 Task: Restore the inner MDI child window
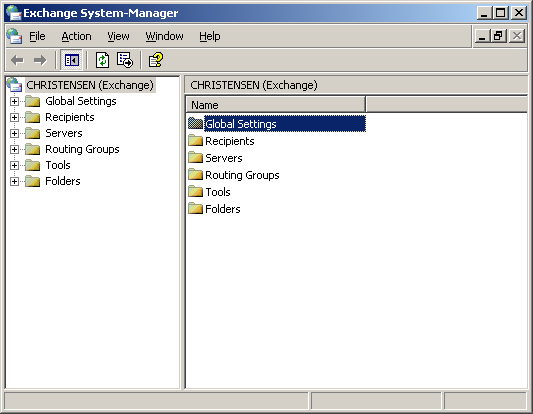(x=499, y=36)
